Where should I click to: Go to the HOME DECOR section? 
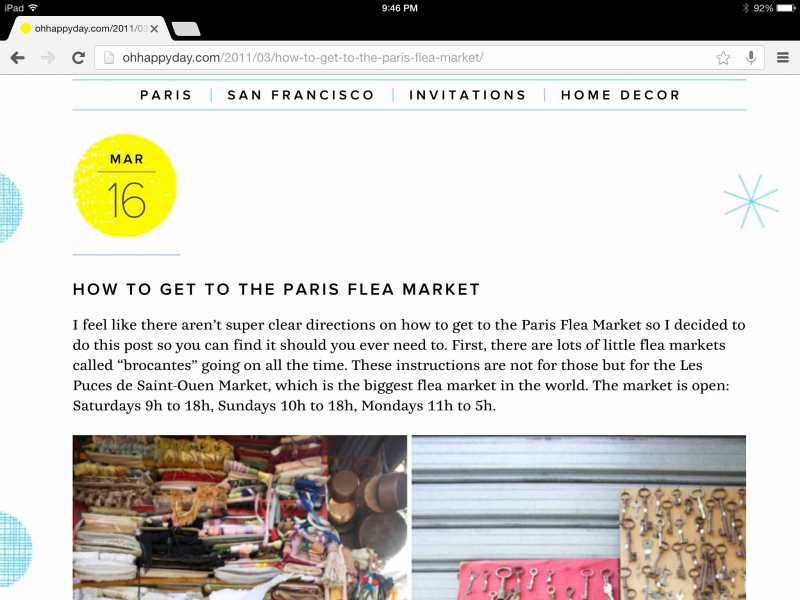coord(620,95)
